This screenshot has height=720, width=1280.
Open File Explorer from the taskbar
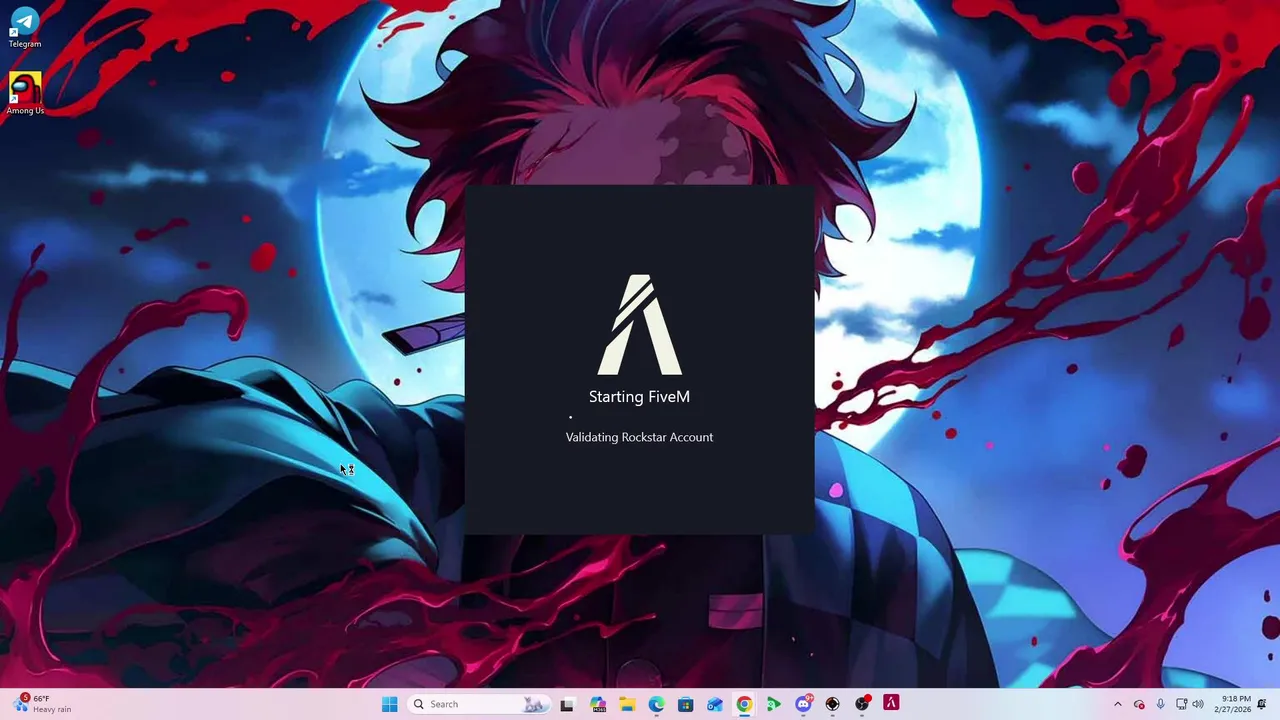tap(627, 704)
